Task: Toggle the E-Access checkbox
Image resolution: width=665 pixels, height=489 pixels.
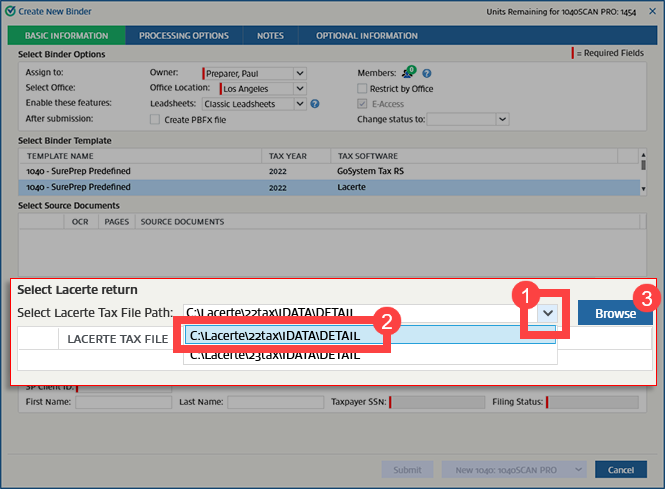Action: [363, 103]
